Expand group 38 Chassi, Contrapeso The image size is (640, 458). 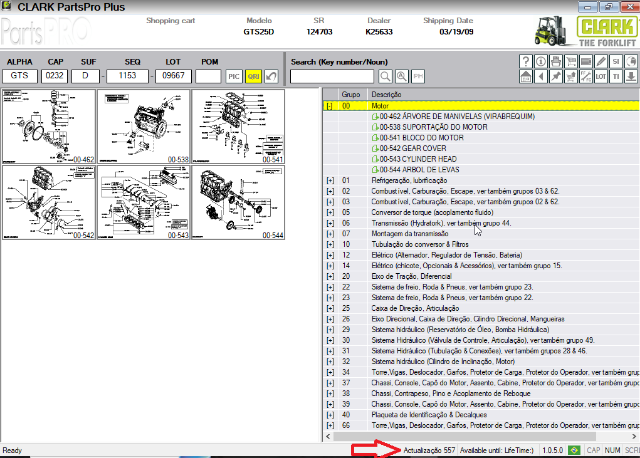pyautogui.click(x=330, y=394)
